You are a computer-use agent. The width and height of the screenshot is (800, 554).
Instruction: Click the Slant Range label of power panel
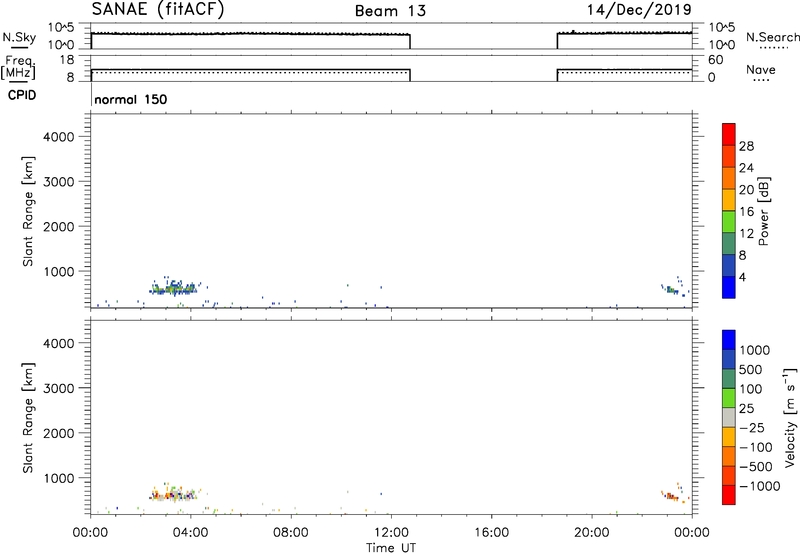pyautogui.click(x=28, y=211)
